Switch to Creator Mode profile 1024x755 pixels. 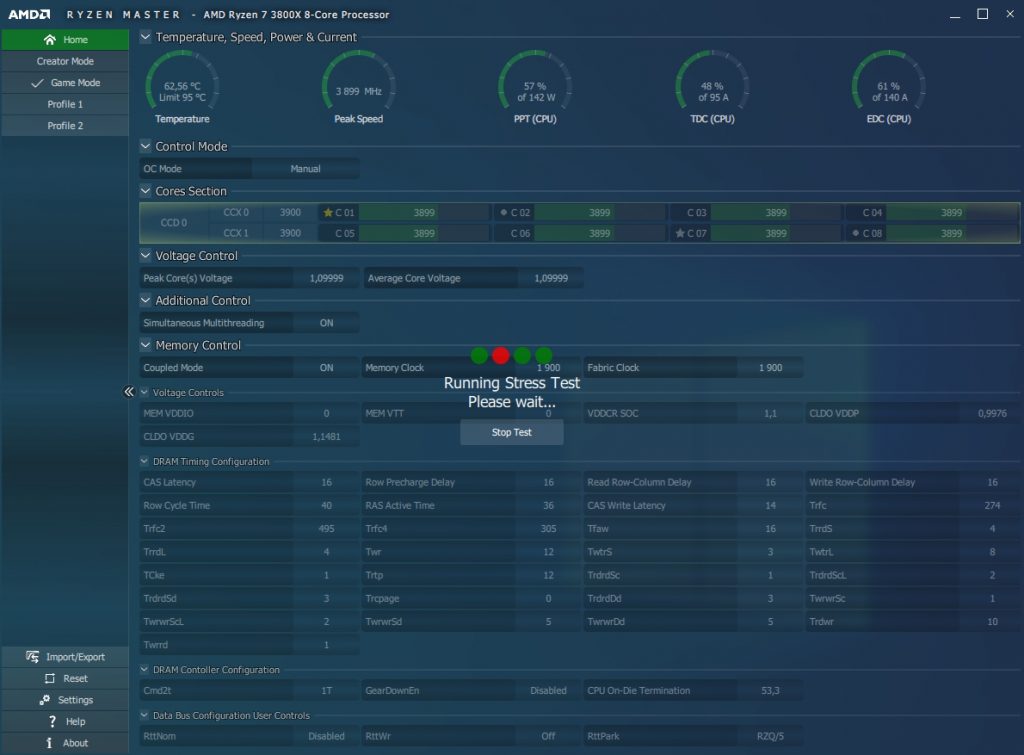pos(65,61)
